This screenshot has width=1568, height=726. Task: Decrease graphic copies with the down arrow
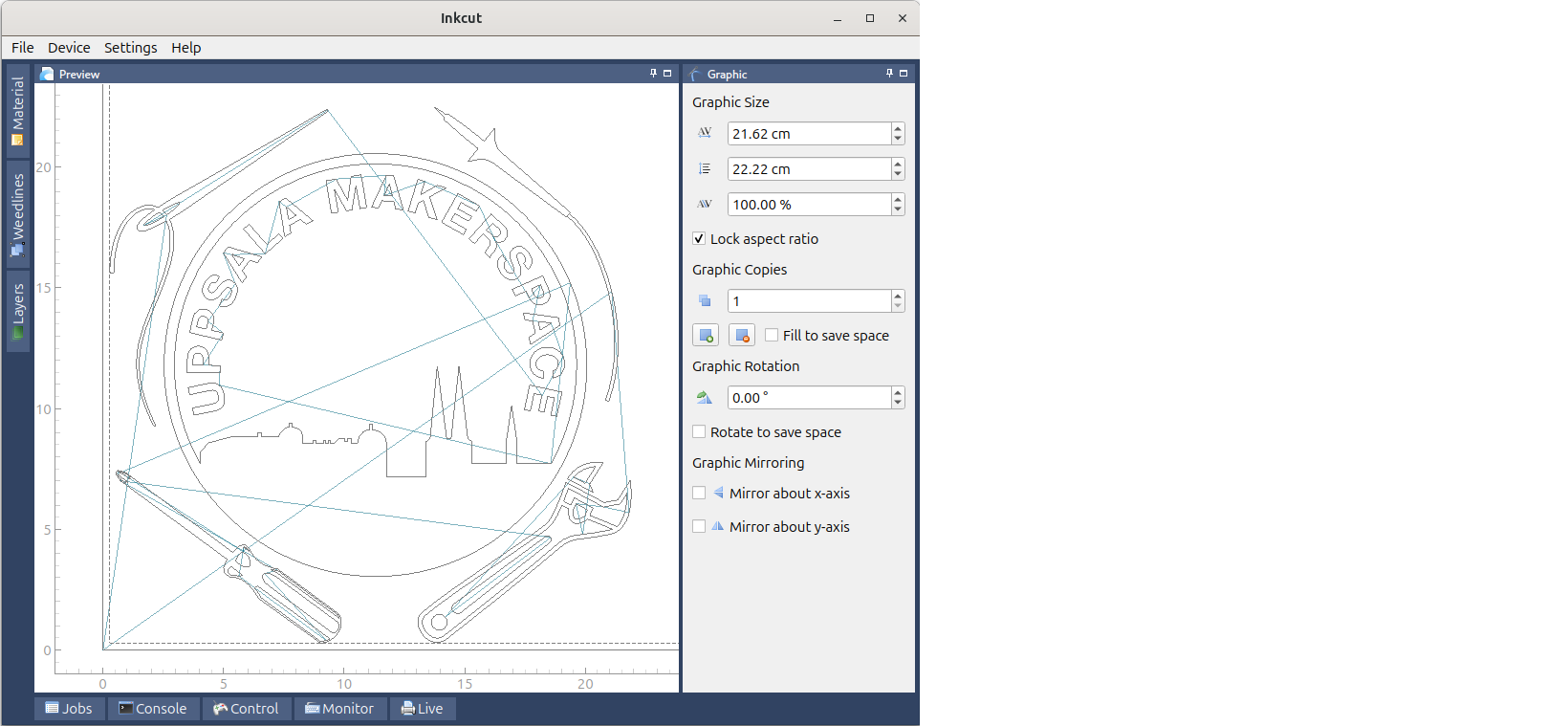click(x=898, y=307)
